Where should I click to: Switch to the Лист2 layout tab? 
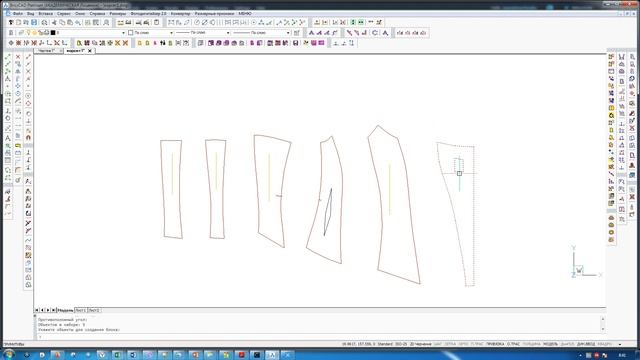93,310
